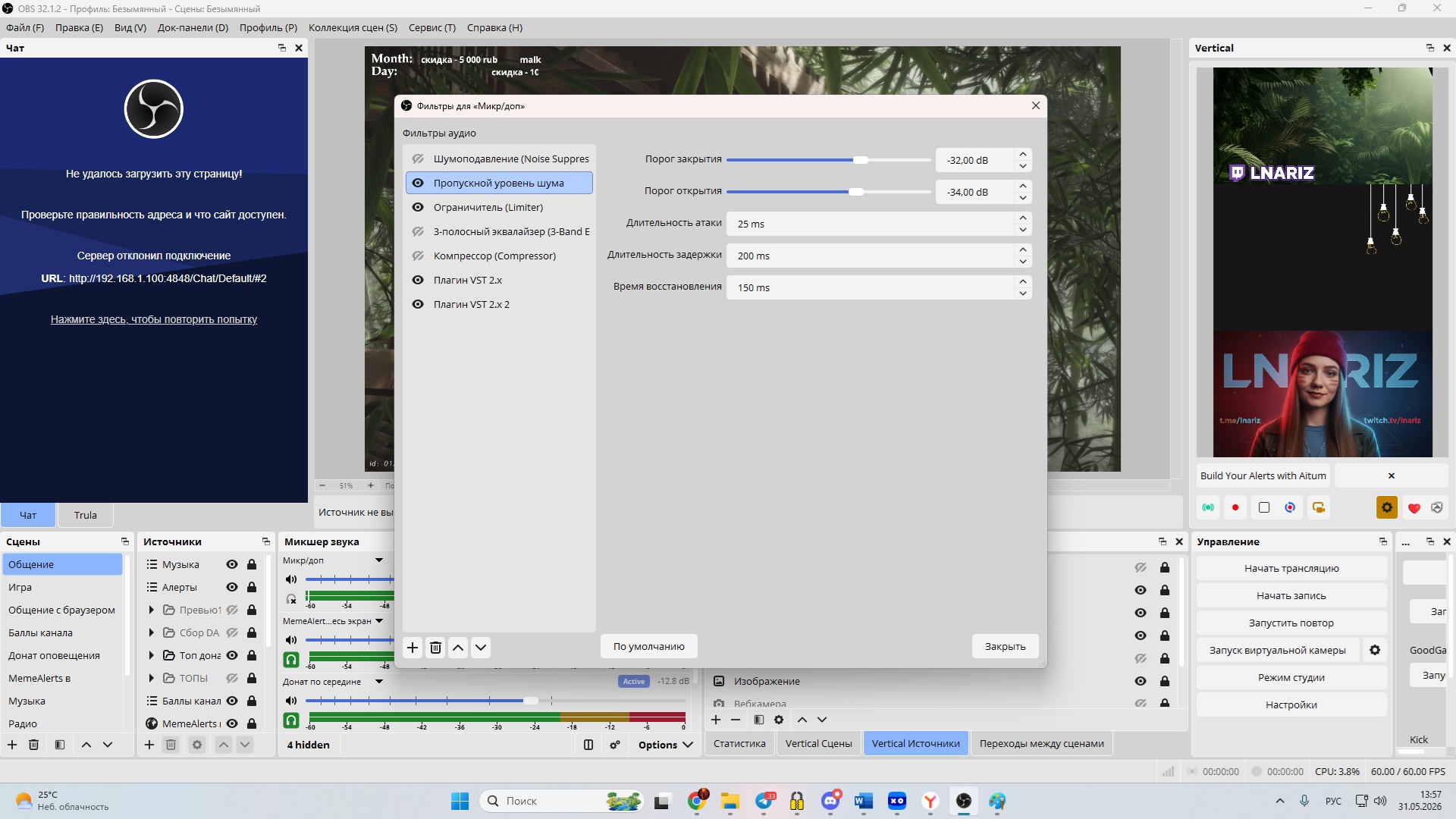The height and width of the screenshot is (819, 1456).
Task: Expand the ТОПЫ group in sources
Action: pyautogui.click(x=151, y=678)
